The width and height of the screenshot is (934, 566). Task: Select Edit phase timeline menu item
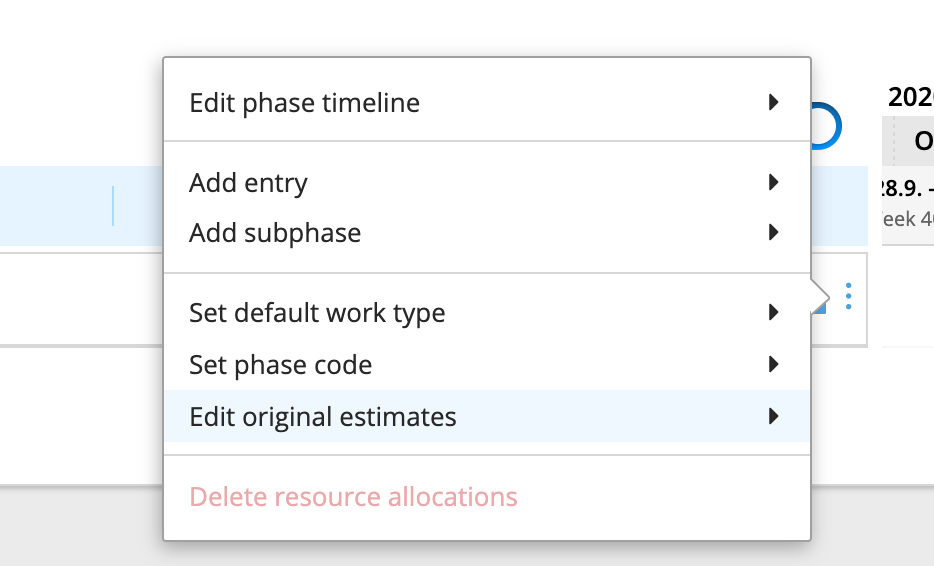[x=304, y=103]
